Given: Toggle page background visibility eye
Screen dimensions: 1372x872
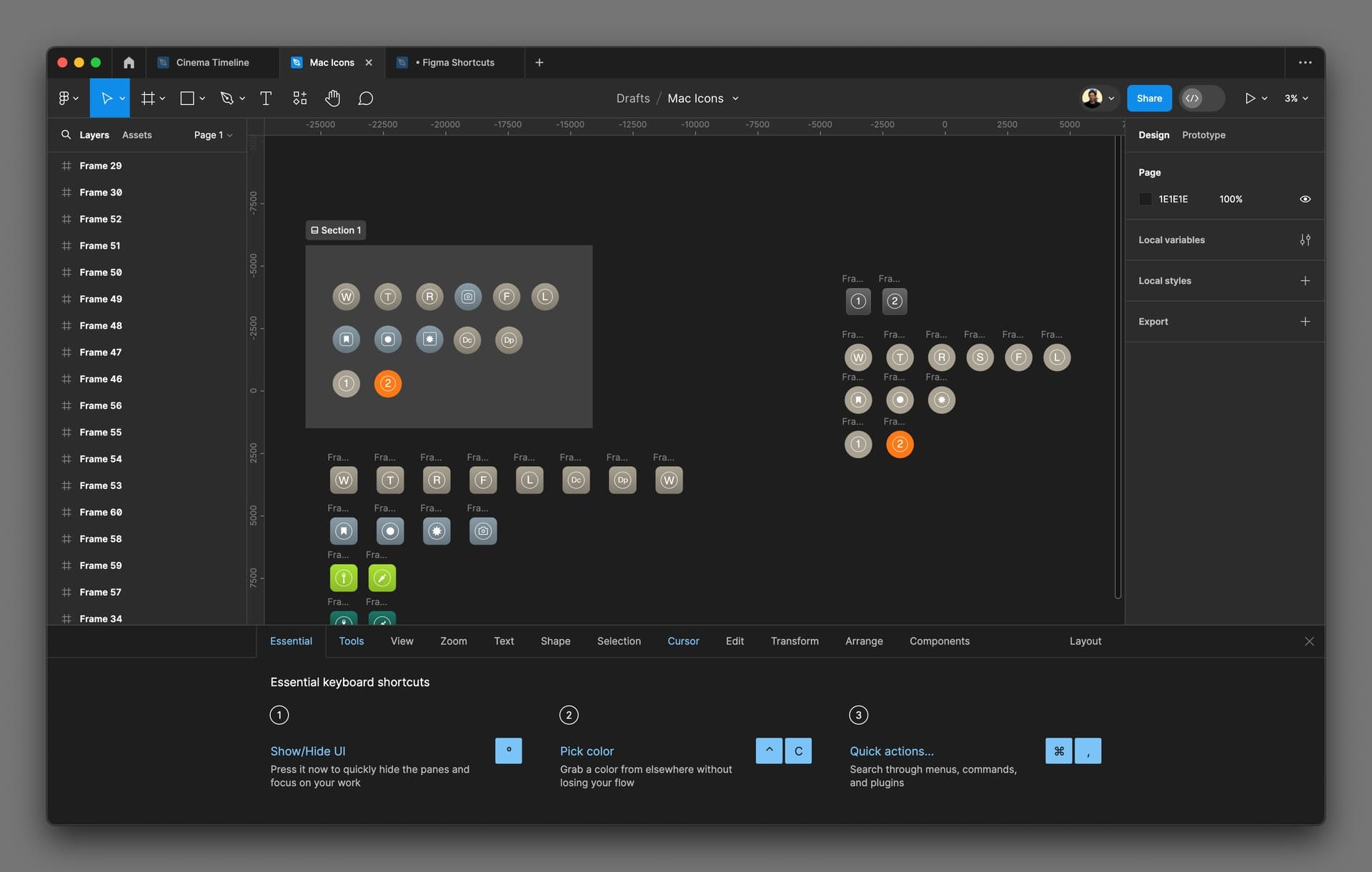Looking at the screenshot, I should click(1305, 199).
